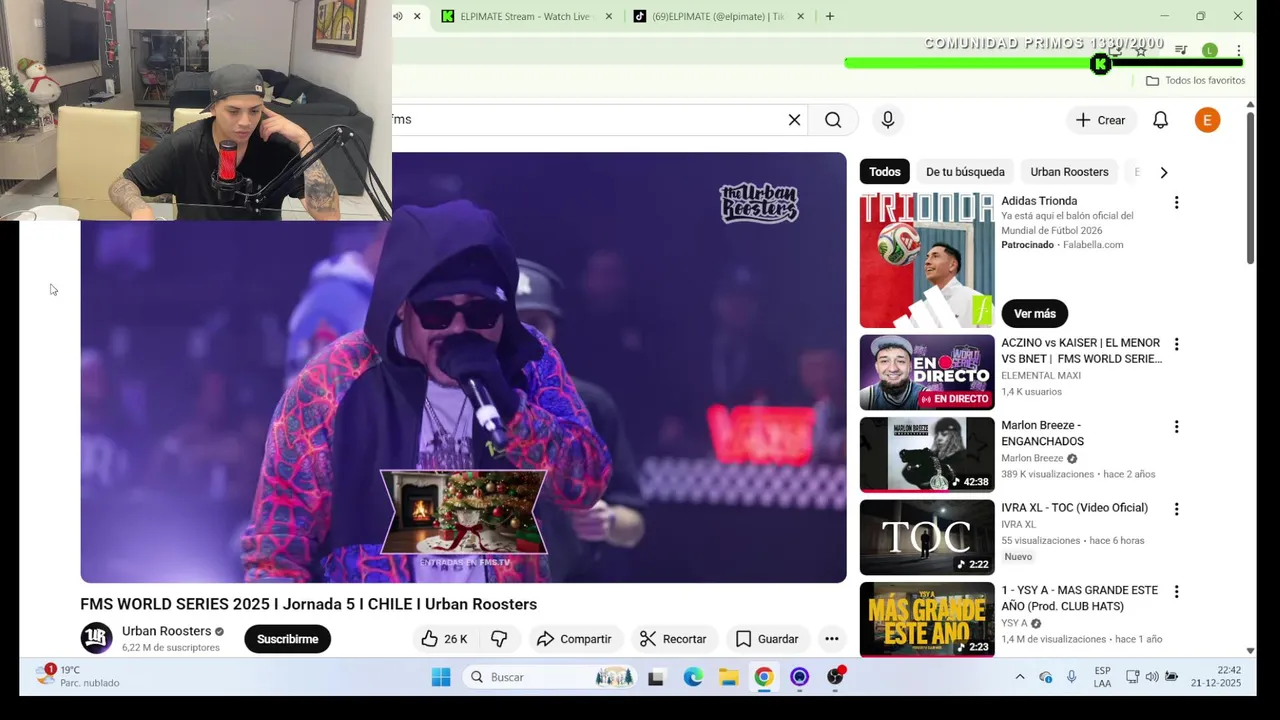
Task: Like the video with 26 K likes
Action: point(444,639)
